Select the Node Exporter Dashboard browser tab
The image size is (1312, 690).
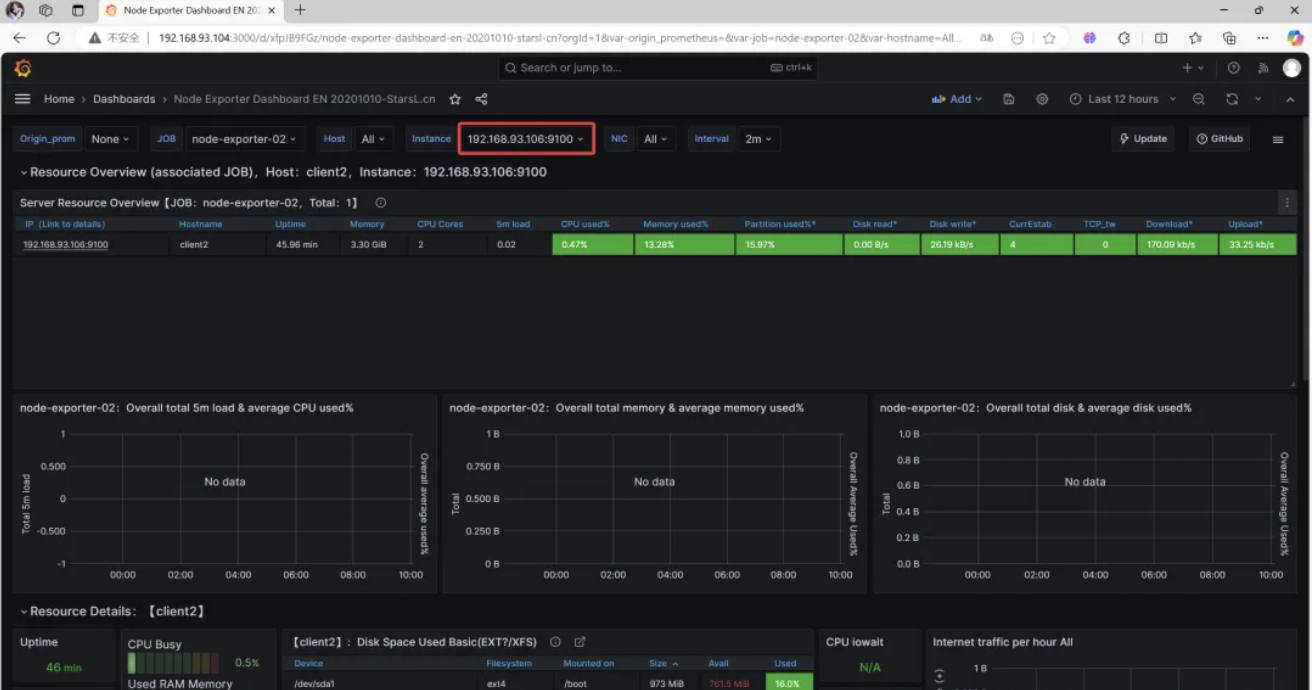tap(191, 10)
